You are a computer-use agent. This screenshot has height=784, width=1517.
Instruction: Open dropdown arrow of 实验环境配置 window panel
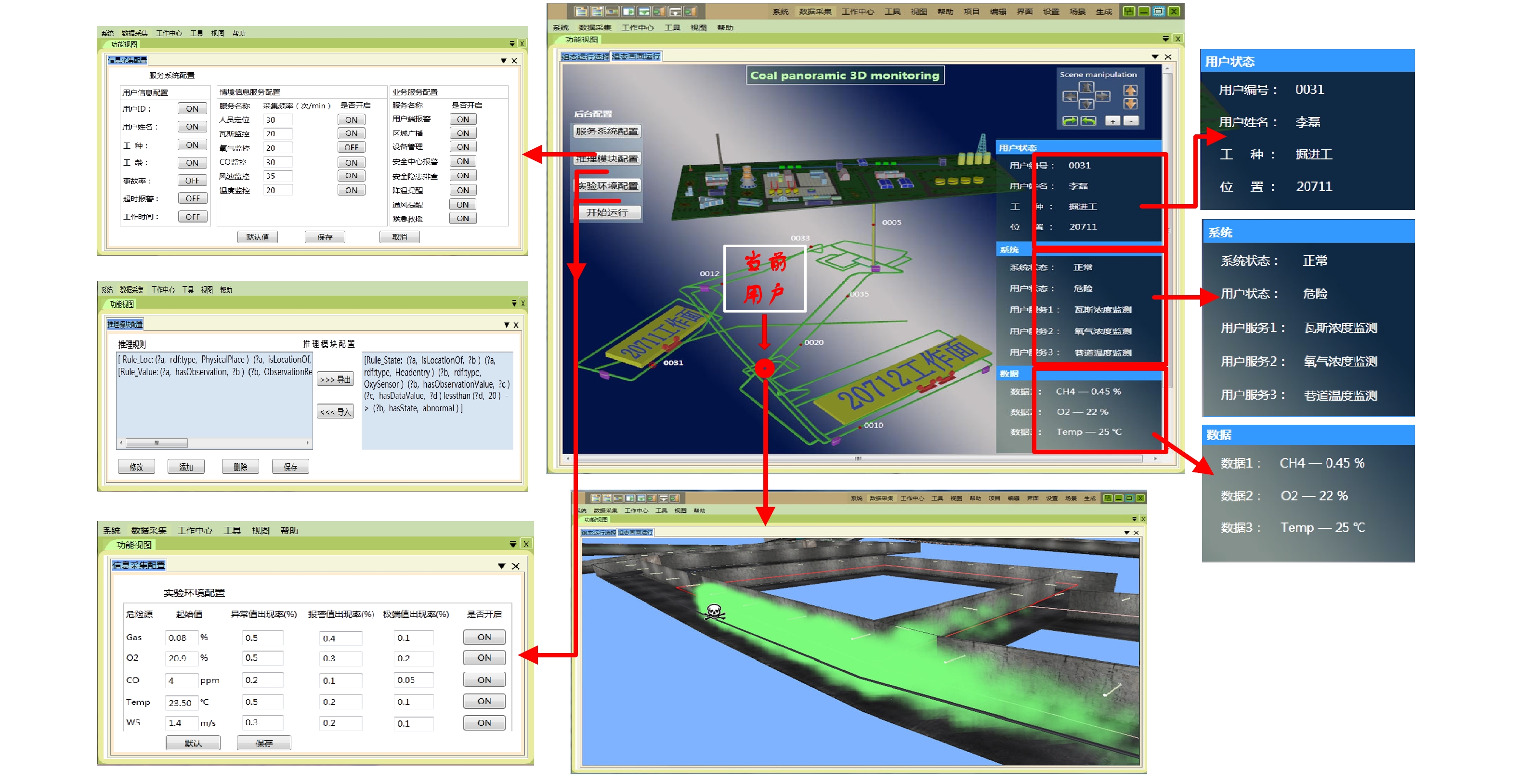501,565
